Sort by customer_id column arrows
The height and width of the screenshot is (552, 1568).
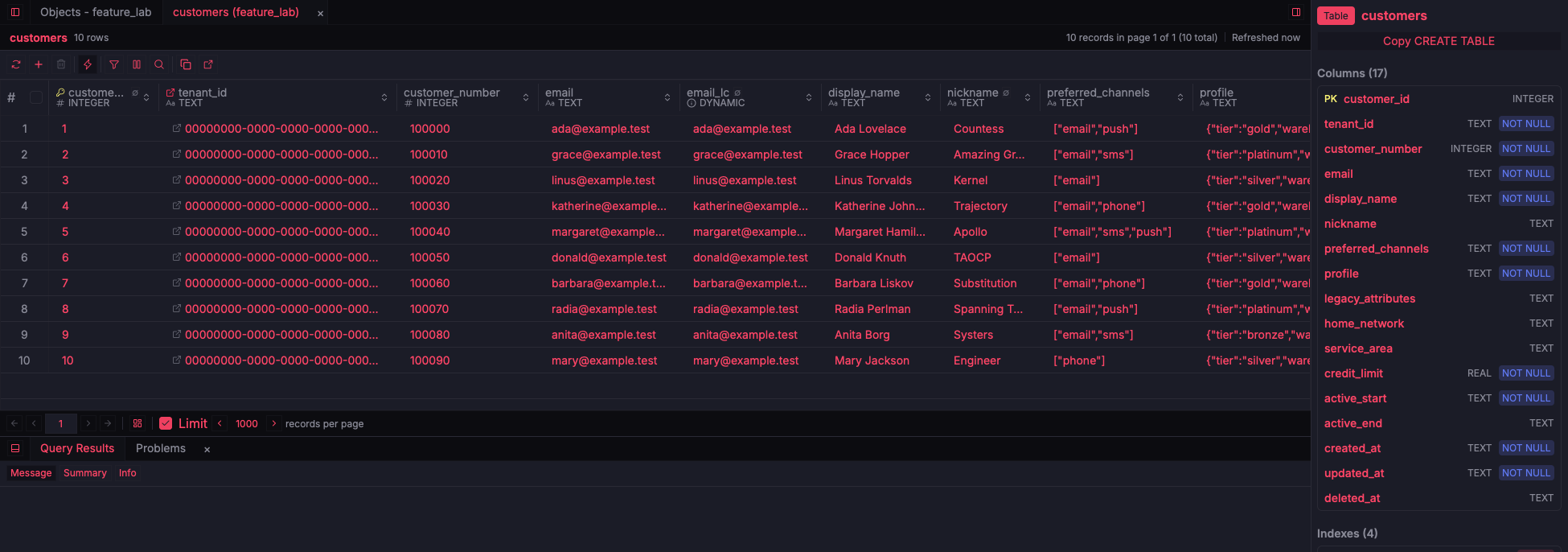click(x=146, y=97)
